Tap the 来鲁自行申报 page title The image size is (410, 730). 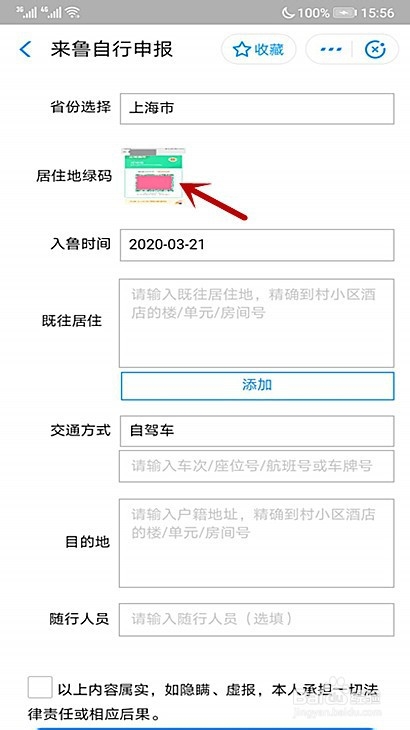pyautogui.click(x=112, y=49)
